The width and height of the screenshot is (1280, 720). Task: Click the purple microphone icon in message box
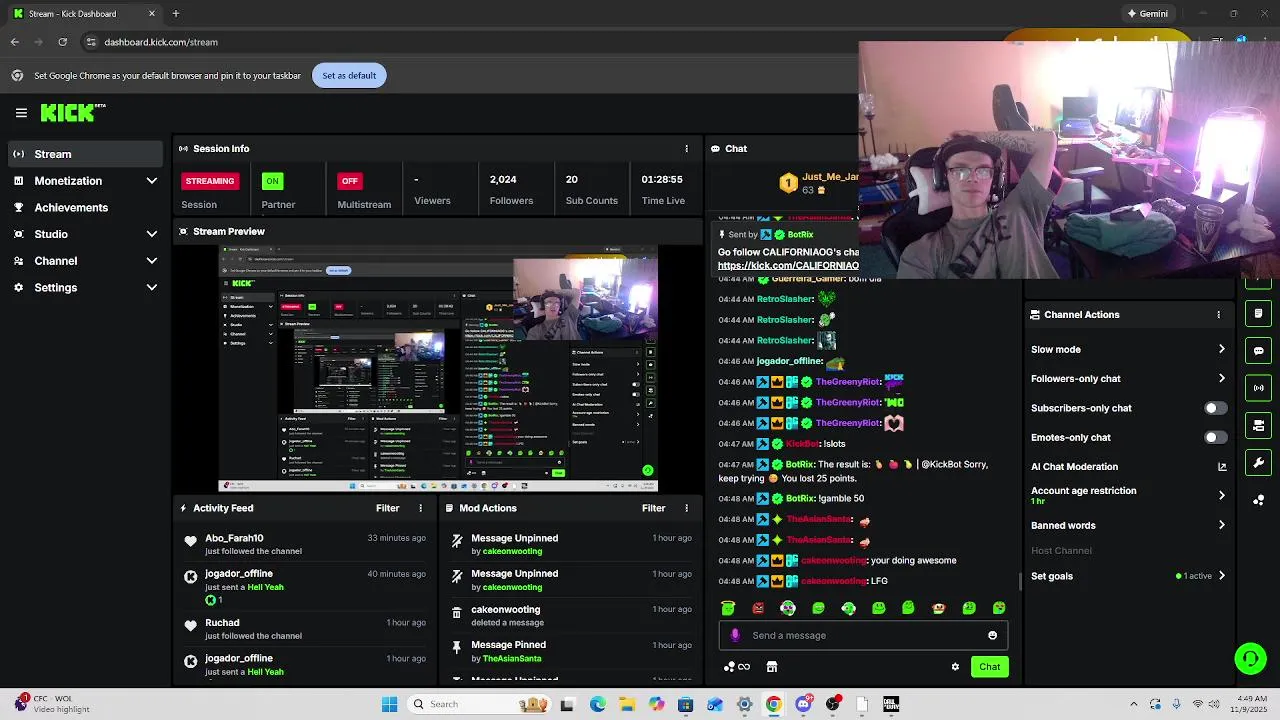click(735, 635)
